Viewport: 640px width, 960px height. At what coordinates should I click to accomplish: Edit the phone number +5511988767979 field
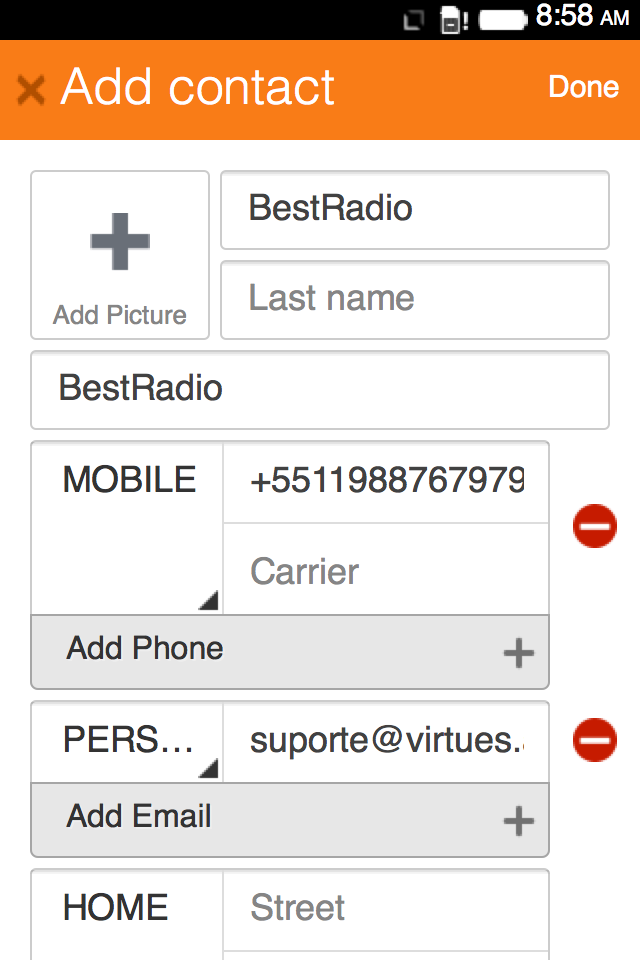(x=386, y=482)
